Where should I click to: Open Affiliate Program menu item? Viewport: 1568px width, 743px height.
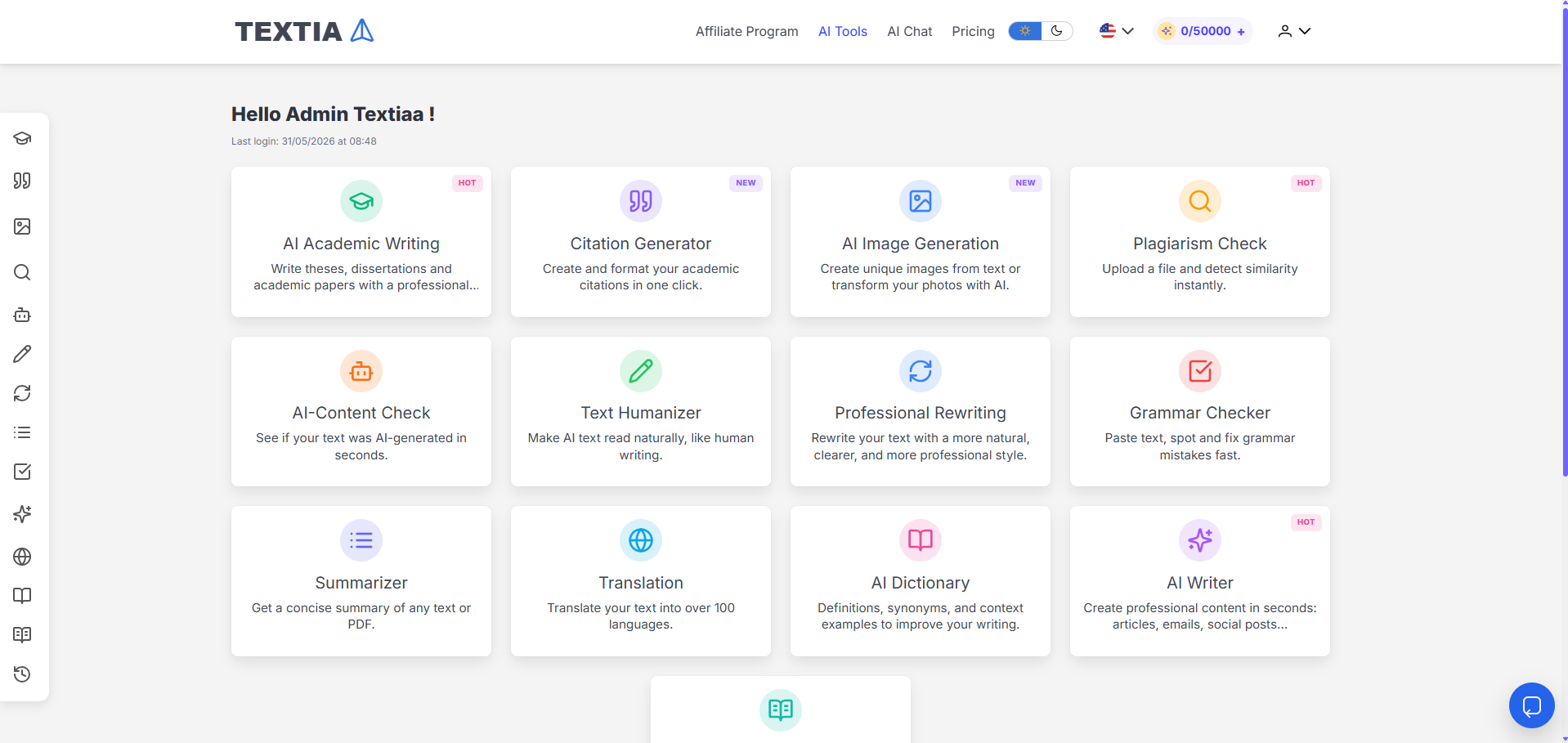pos(746,31)
